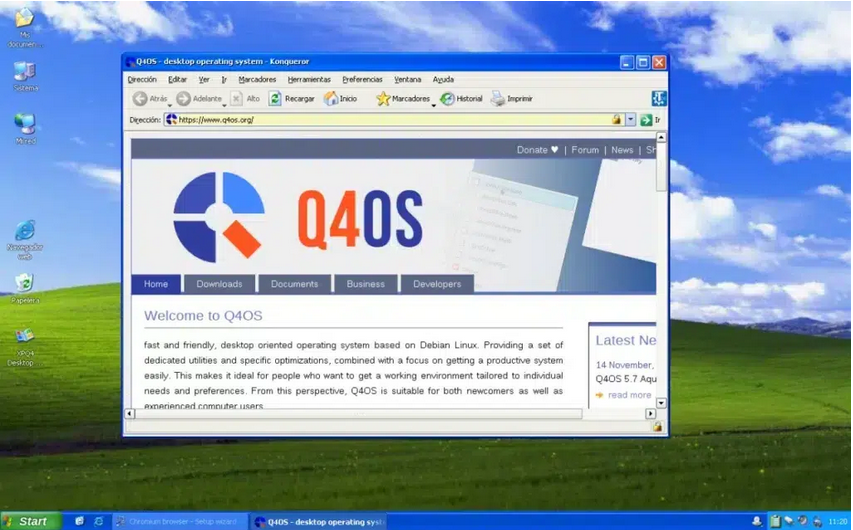This screenshot has width=853, height=530.
Task: Open the Papelera recycle bin icon
Action: [x=24, y=283]
